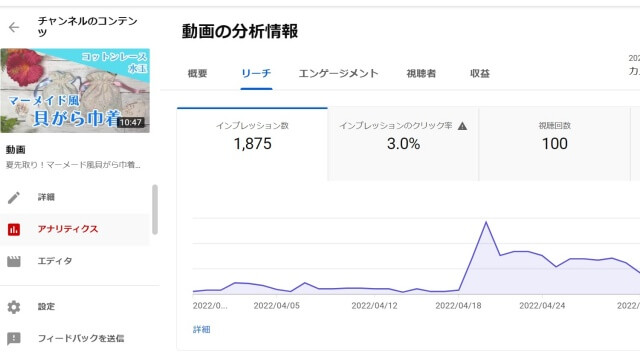Open the 概要 tab
The height and width of the screenshot is (360, 640).
point(198,73)
